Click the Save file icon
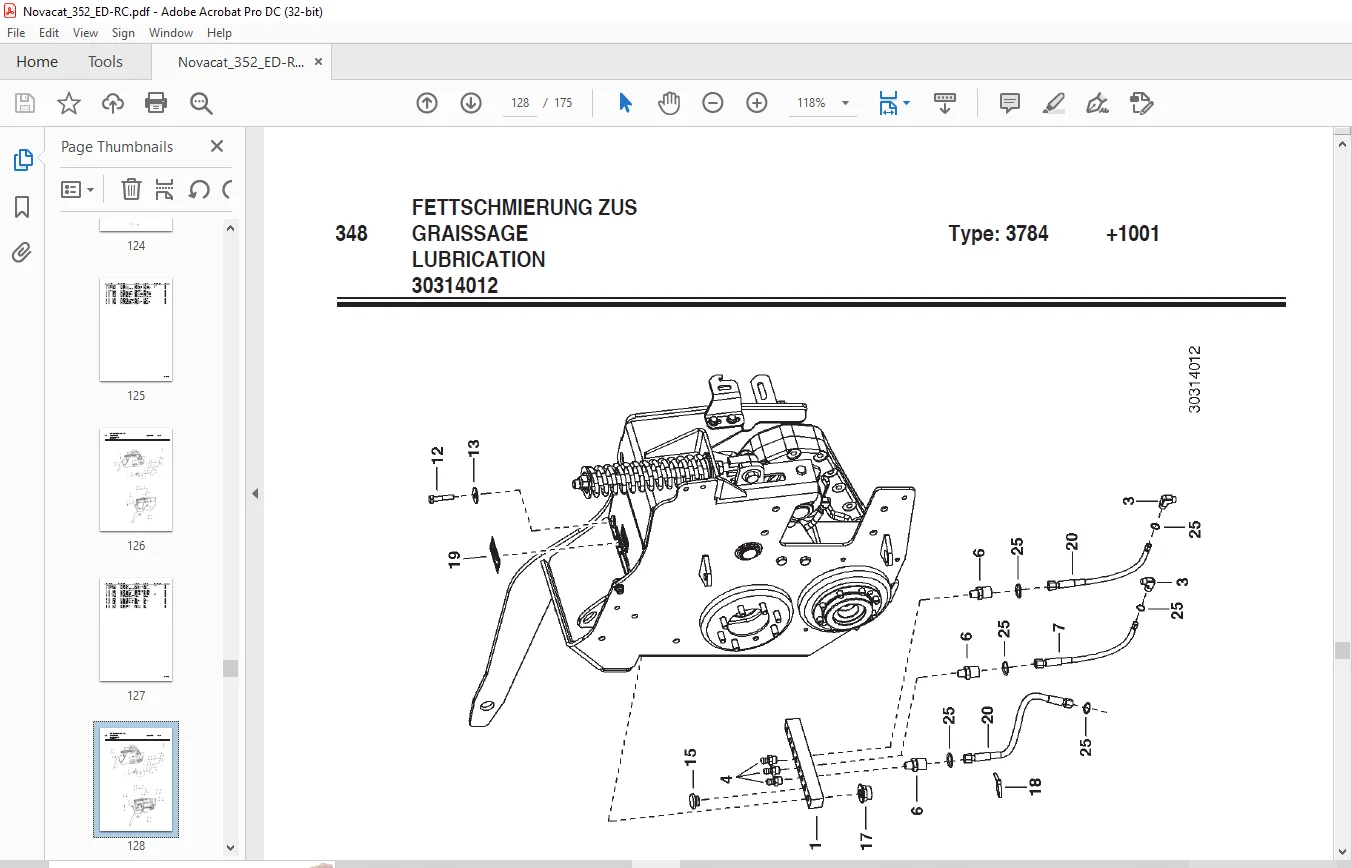This screenshot has width=1352, height=868. (x=25, y=103)
